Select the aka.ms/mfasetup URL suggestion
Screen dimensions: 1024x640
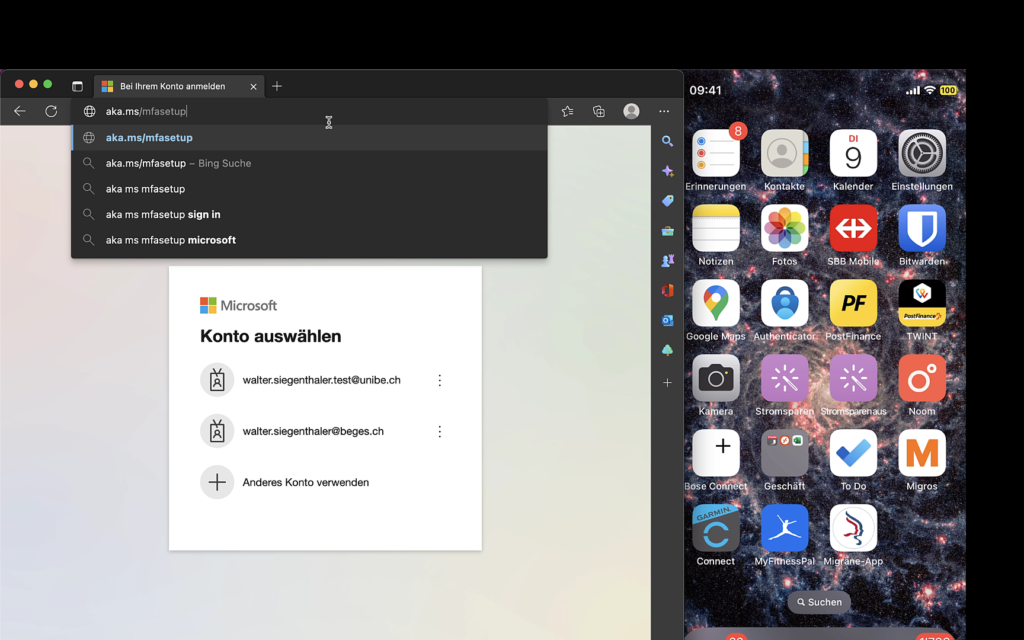pyautogui.click(x=150, y=138)
